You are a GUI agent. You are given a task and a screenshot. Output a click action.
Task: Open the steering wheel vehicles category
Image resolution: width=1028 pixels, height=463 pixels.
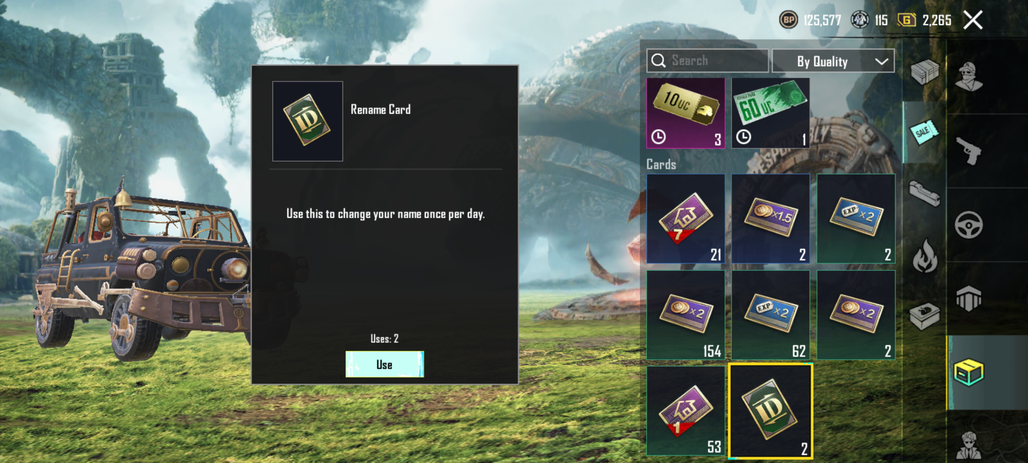coord(969,225)
